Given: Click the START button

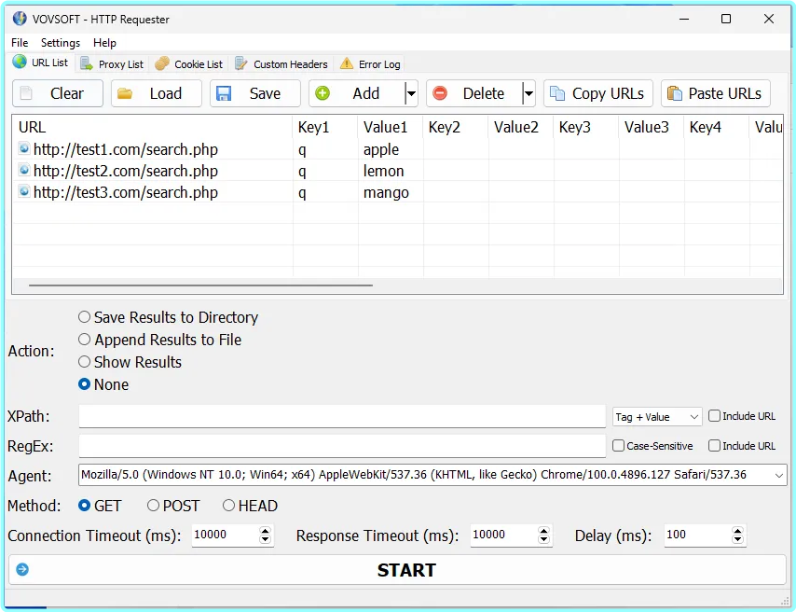Looking at the screenshot, I should pos(397,569).
